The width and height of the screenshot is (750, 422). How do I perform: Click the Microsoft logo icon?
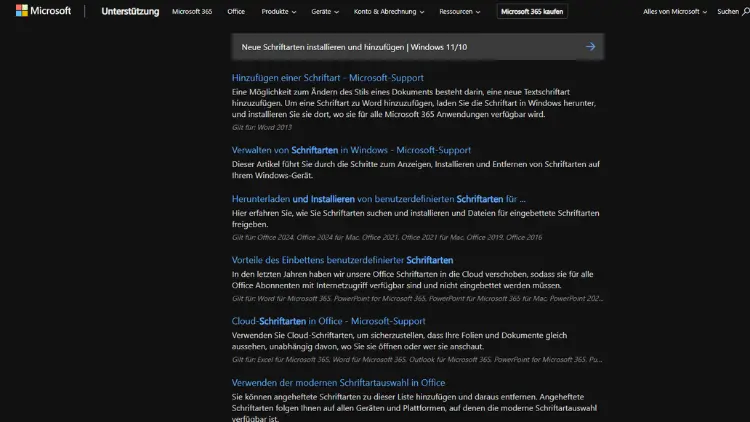[43, 11]
